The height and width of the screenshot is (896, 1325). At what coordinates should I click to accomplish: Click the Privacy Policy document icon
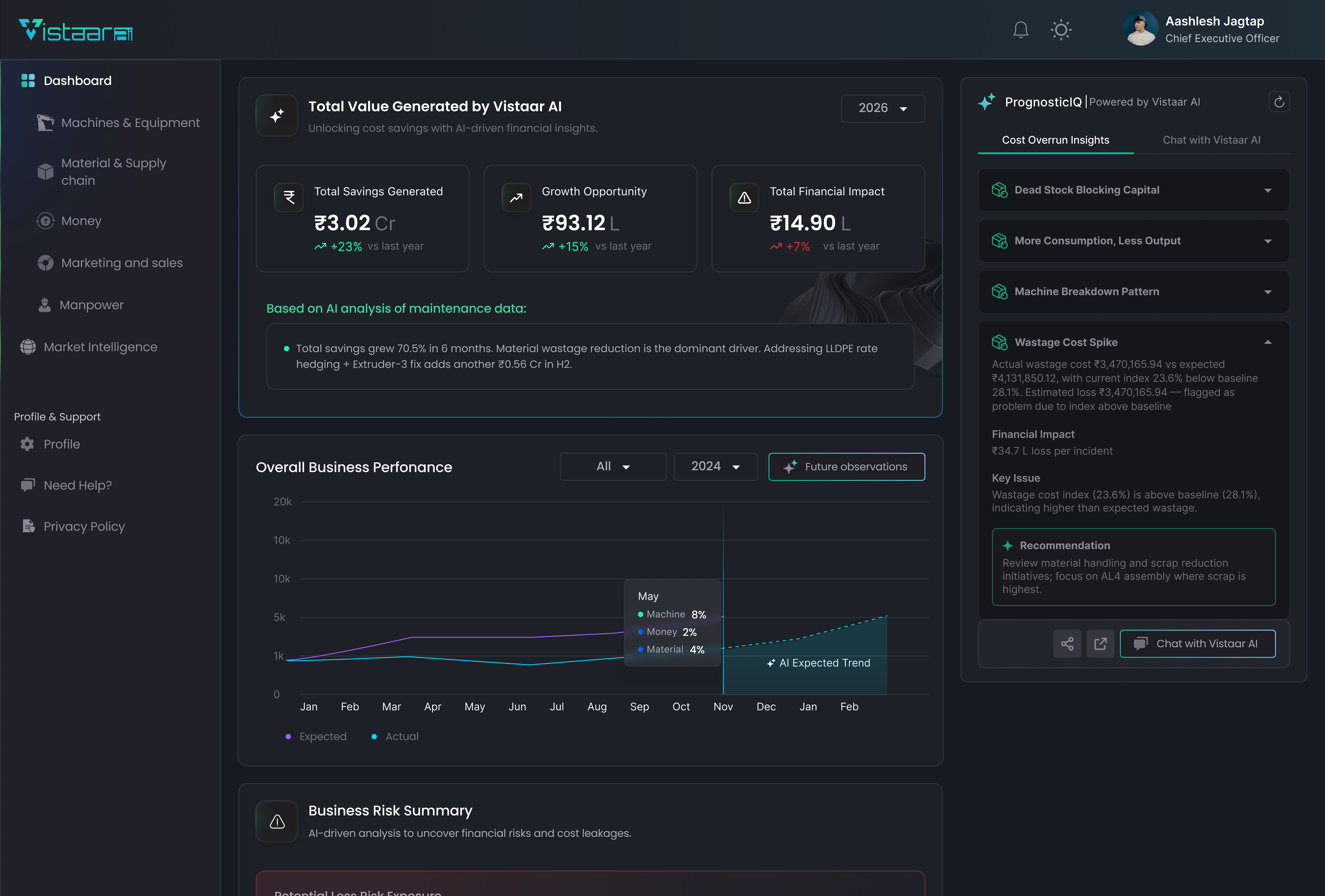pos(28,526)
